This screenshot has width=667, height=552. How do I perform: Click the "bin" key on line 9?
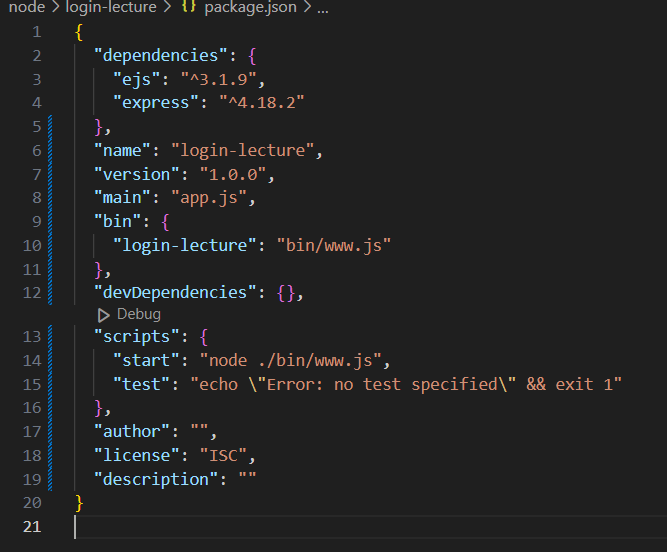[x=117, y=222]
